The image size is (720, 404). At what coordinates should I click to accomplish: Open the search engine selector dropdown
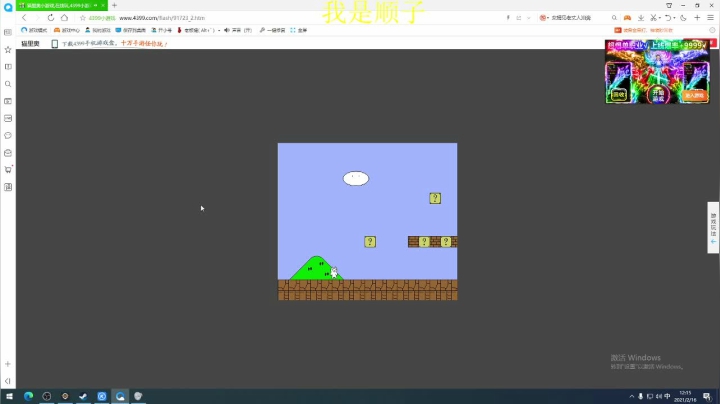[x=545, y=18]
